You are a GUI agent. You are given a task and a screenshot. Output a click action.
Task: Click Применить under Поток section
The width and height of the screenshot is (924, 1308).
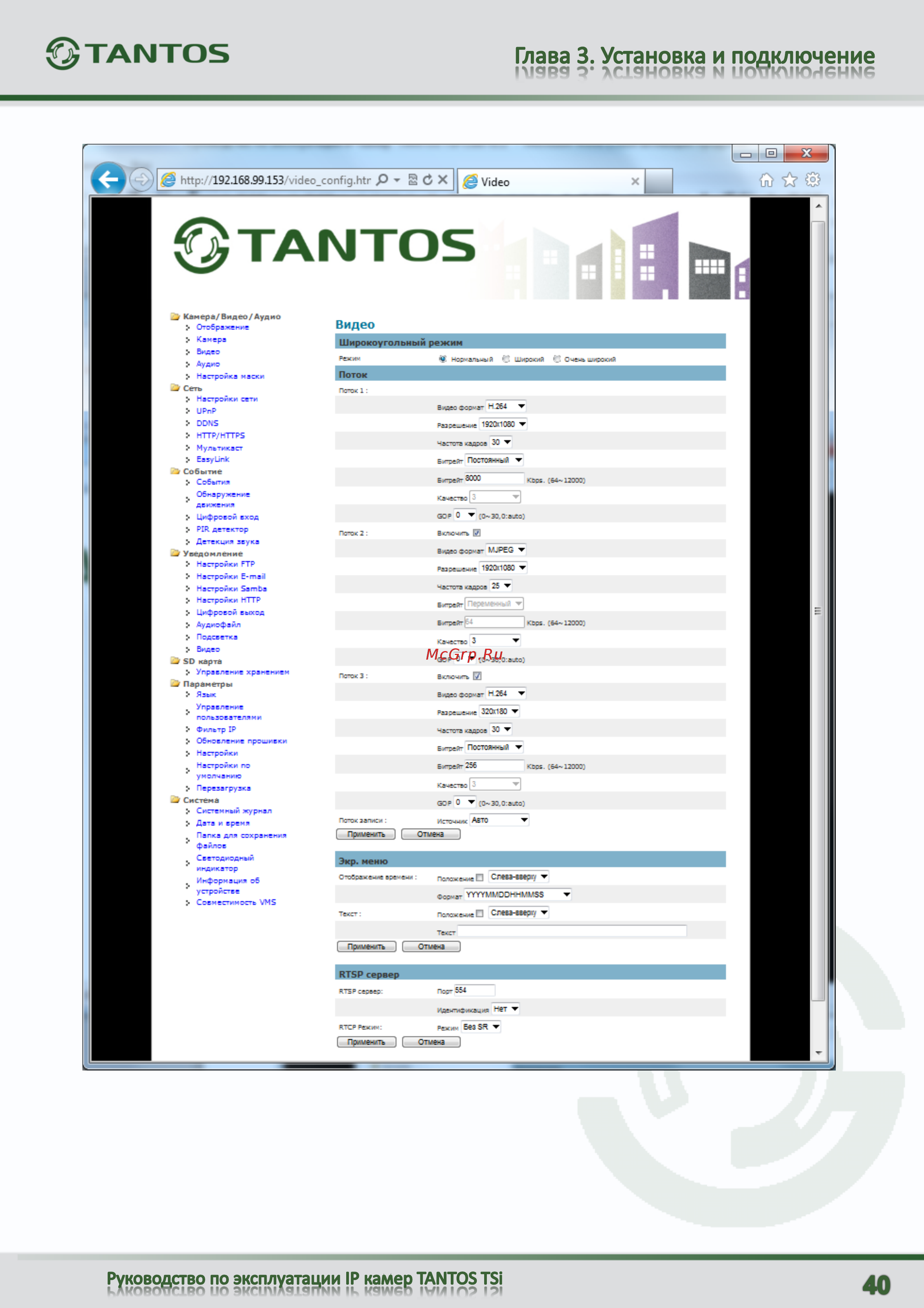point(366,834)
